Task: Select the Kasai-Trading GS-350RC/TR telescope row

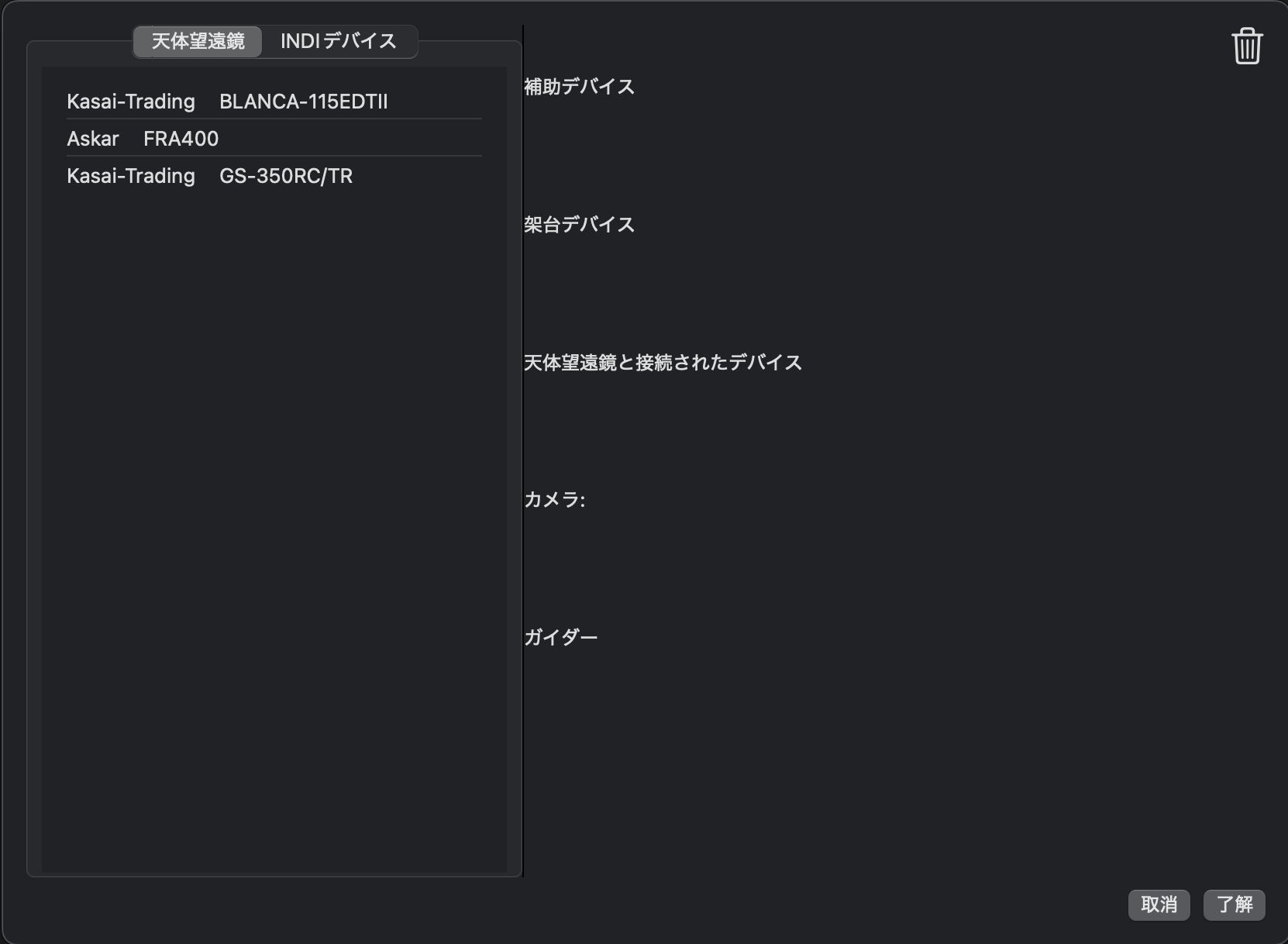Action: point(274,176)
